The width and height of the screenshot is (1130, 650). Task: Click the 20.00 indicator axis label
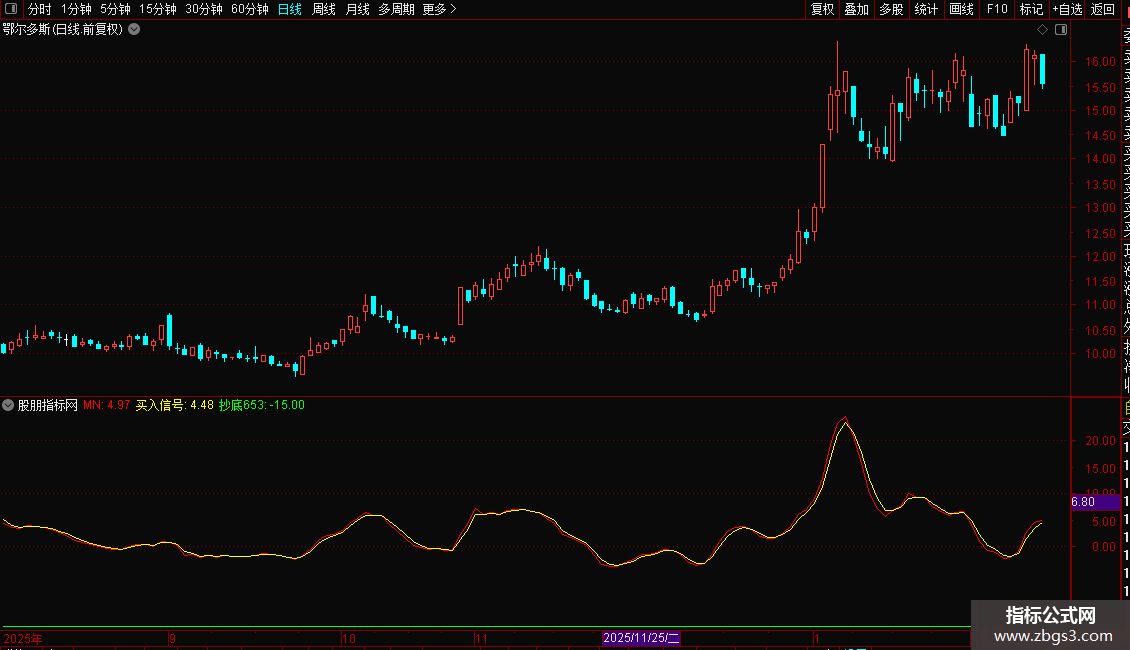point(1100,441)
